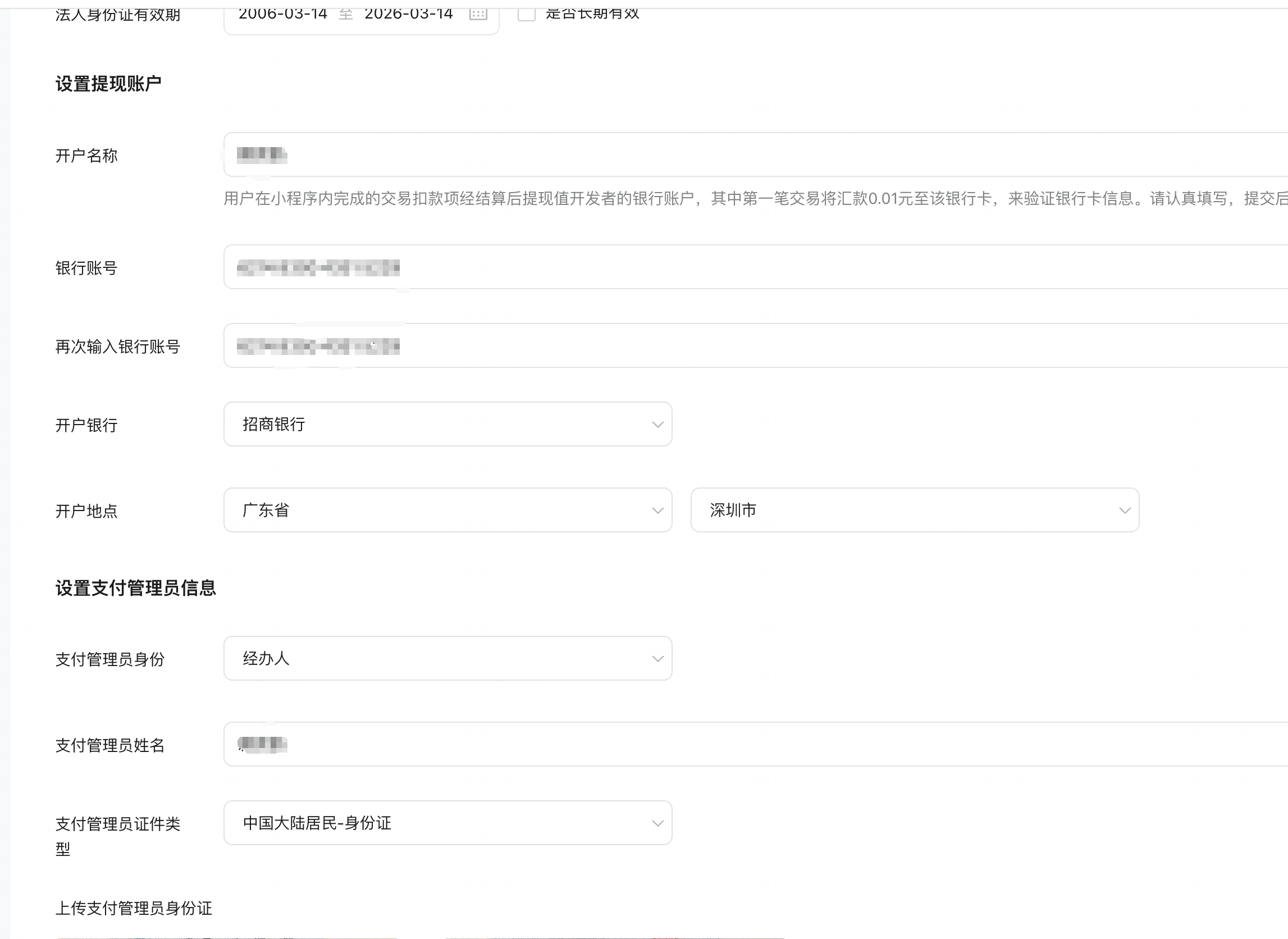Expand the 支付管理员身份 经办人 dropdown
This screenshot has width=1288, height=939.
[x=447, y=658]
